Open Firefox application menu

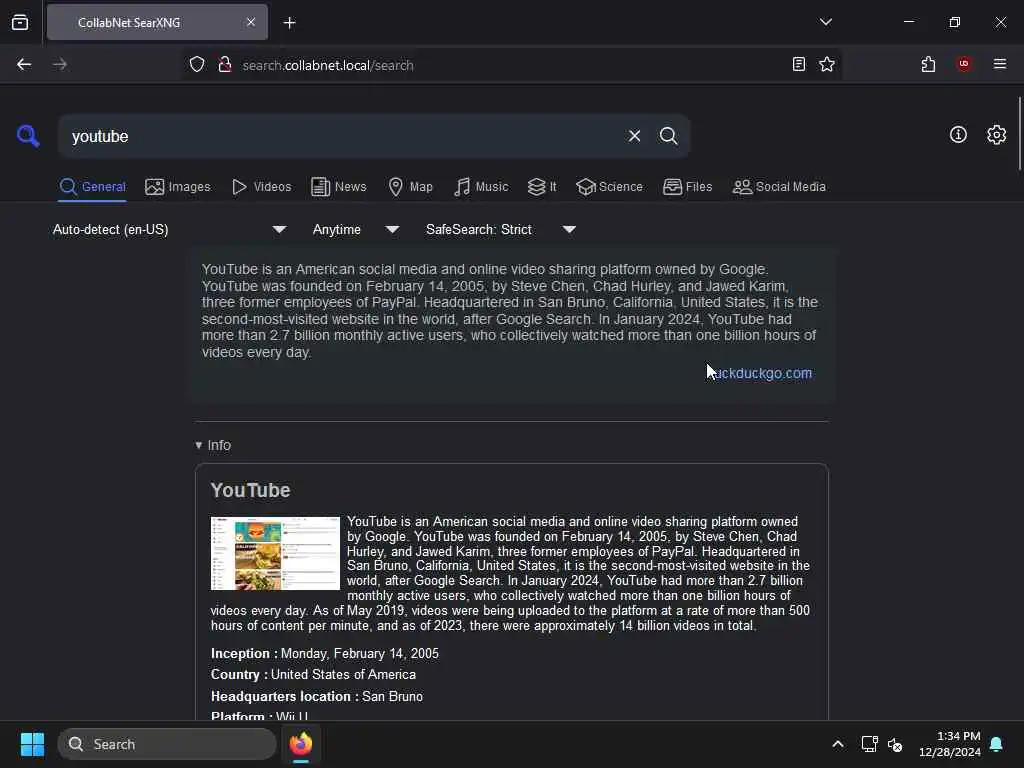[x=999, y=64]
